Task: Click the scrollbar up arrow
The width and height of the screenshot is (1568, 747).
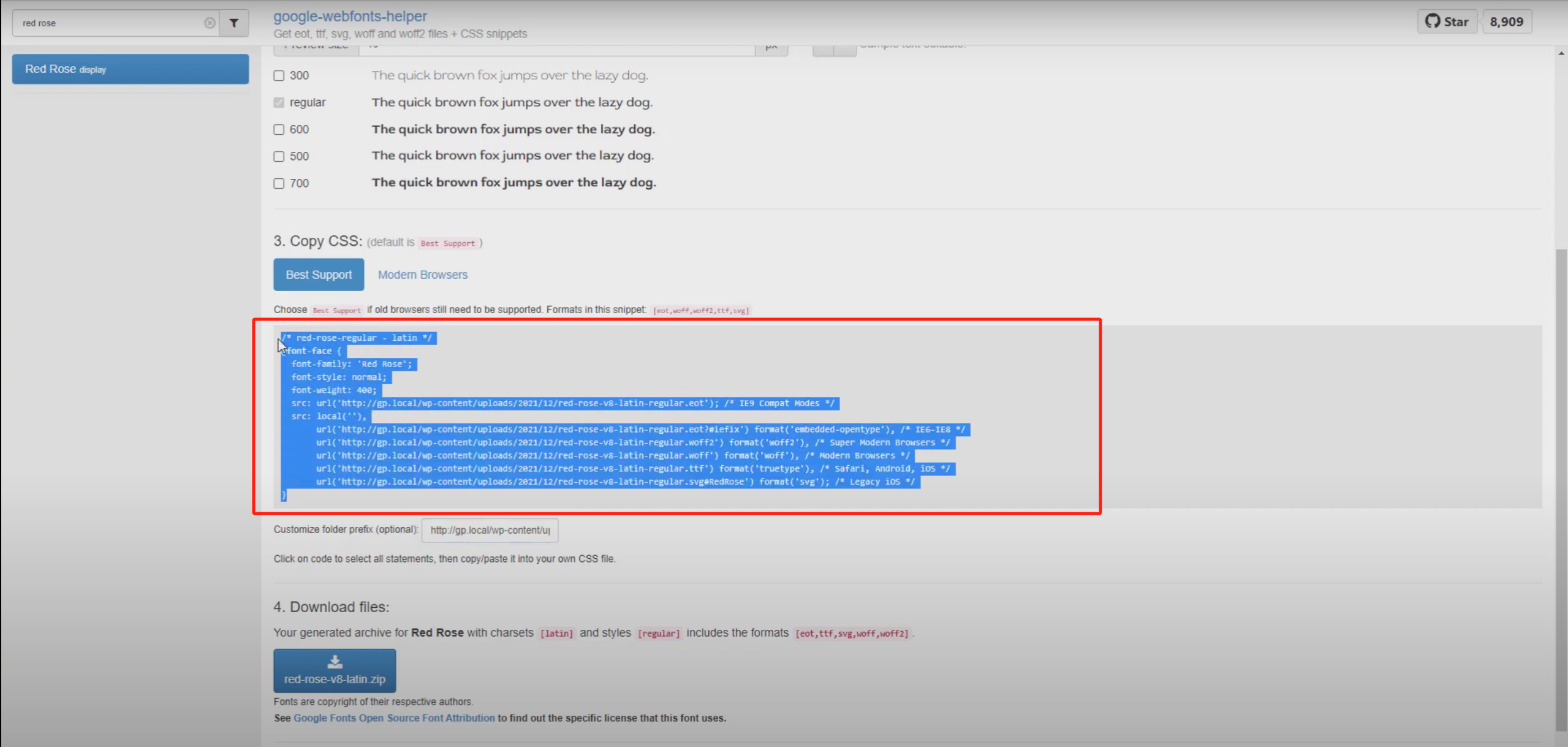Action: tap(1561, 54)
